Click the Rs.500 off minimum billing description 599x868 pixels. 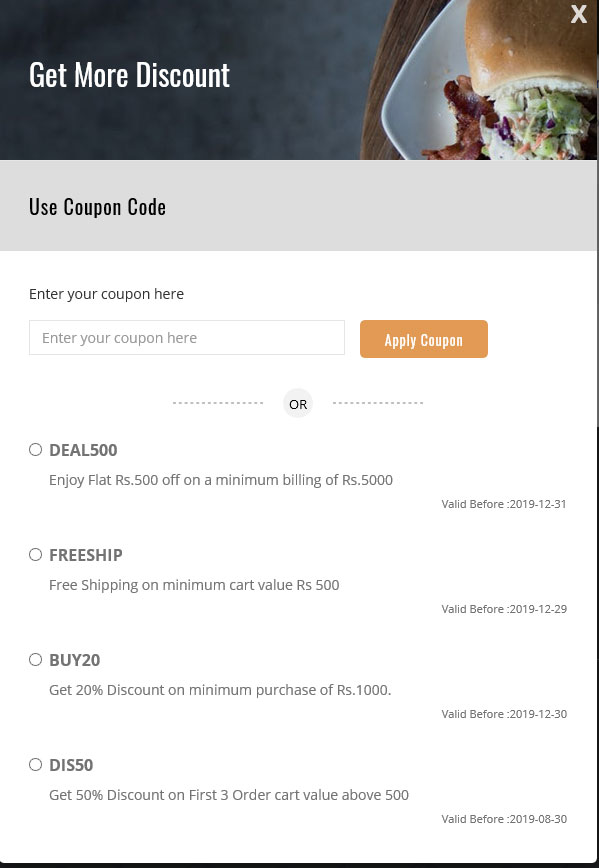221,480
